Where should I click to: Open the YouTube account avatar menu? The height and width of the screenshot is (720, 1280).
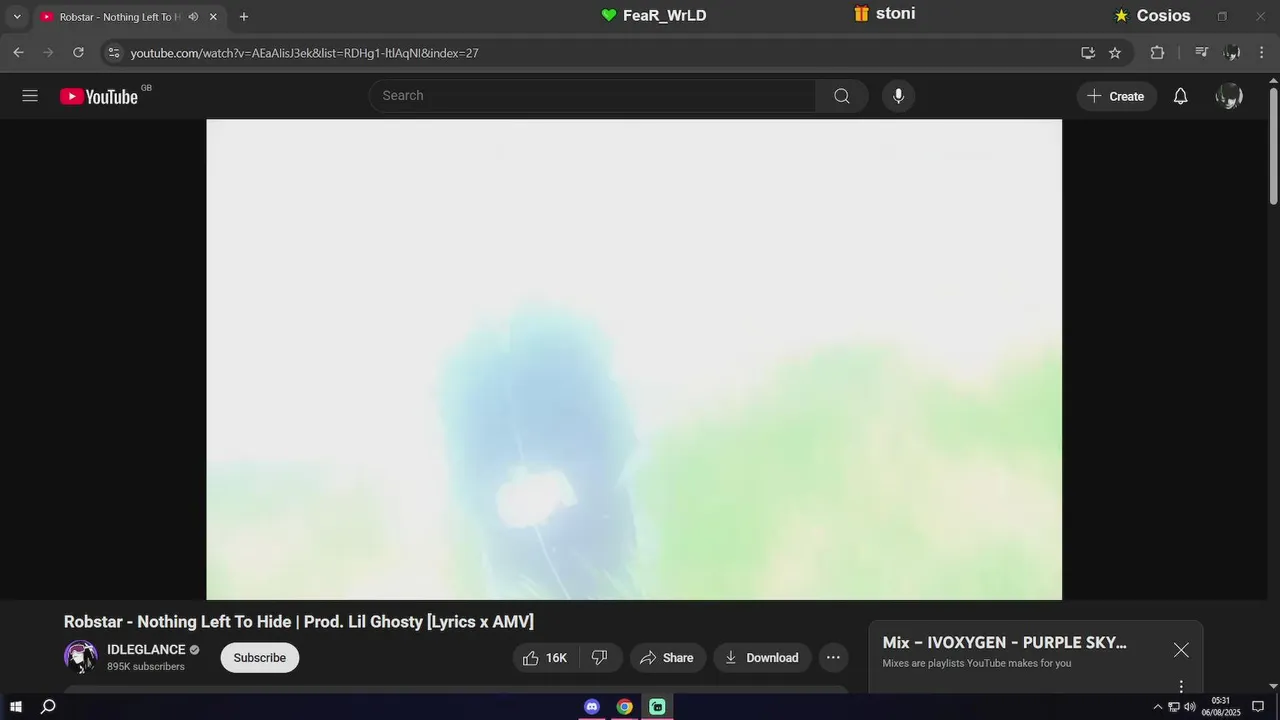[1229, 96]
